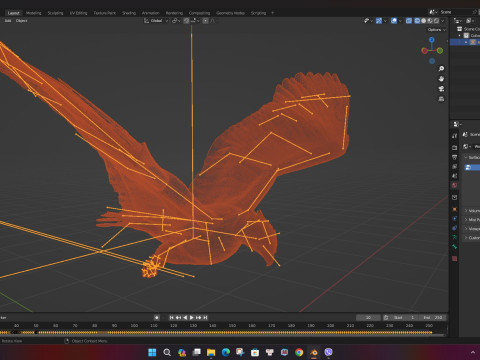Toggle perspective/orthographic grid icon
The image size is (480, 360).
pyautogui.click(x=441, y=99)
